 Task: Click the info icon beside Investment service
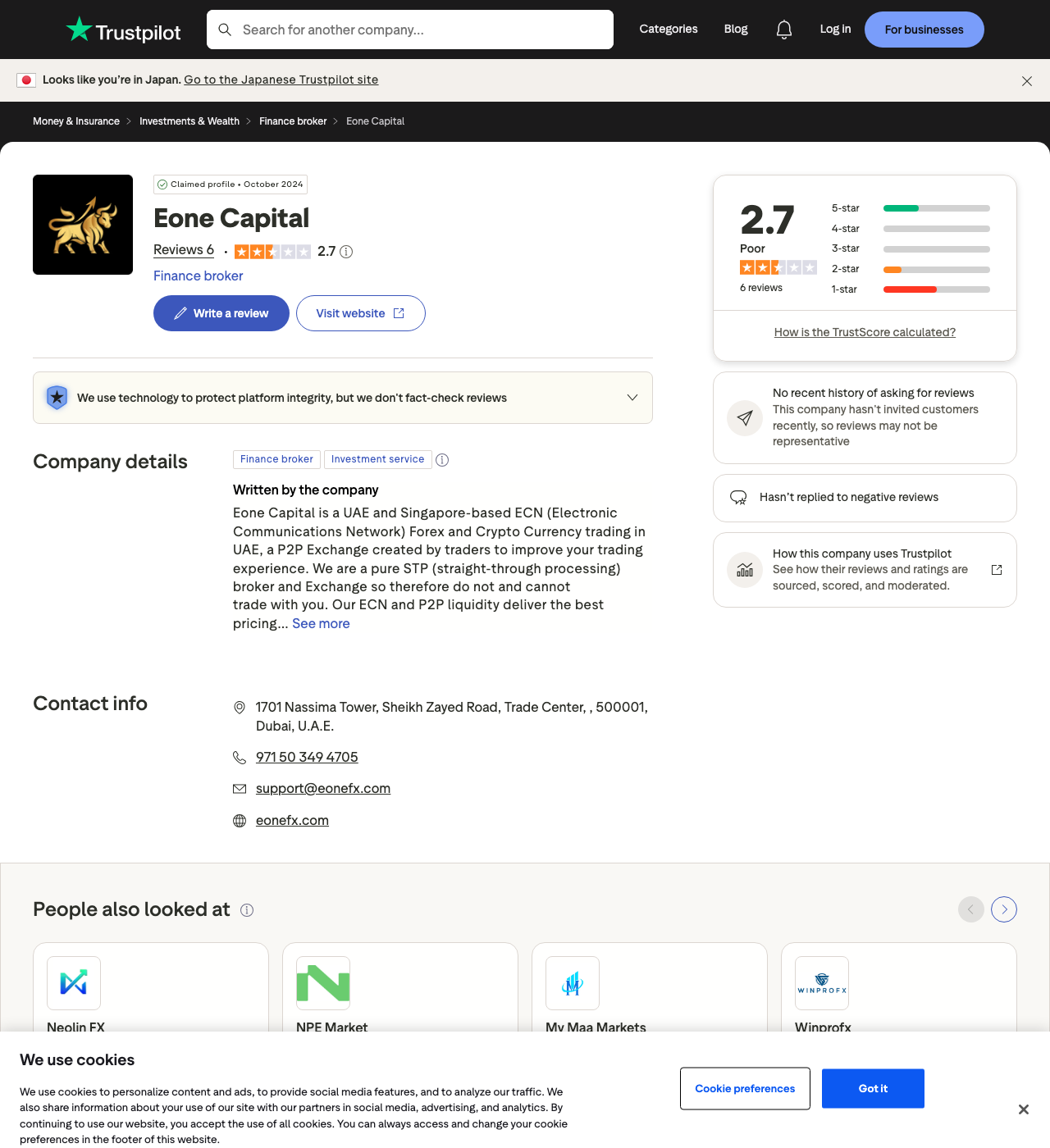pos(442,460)
